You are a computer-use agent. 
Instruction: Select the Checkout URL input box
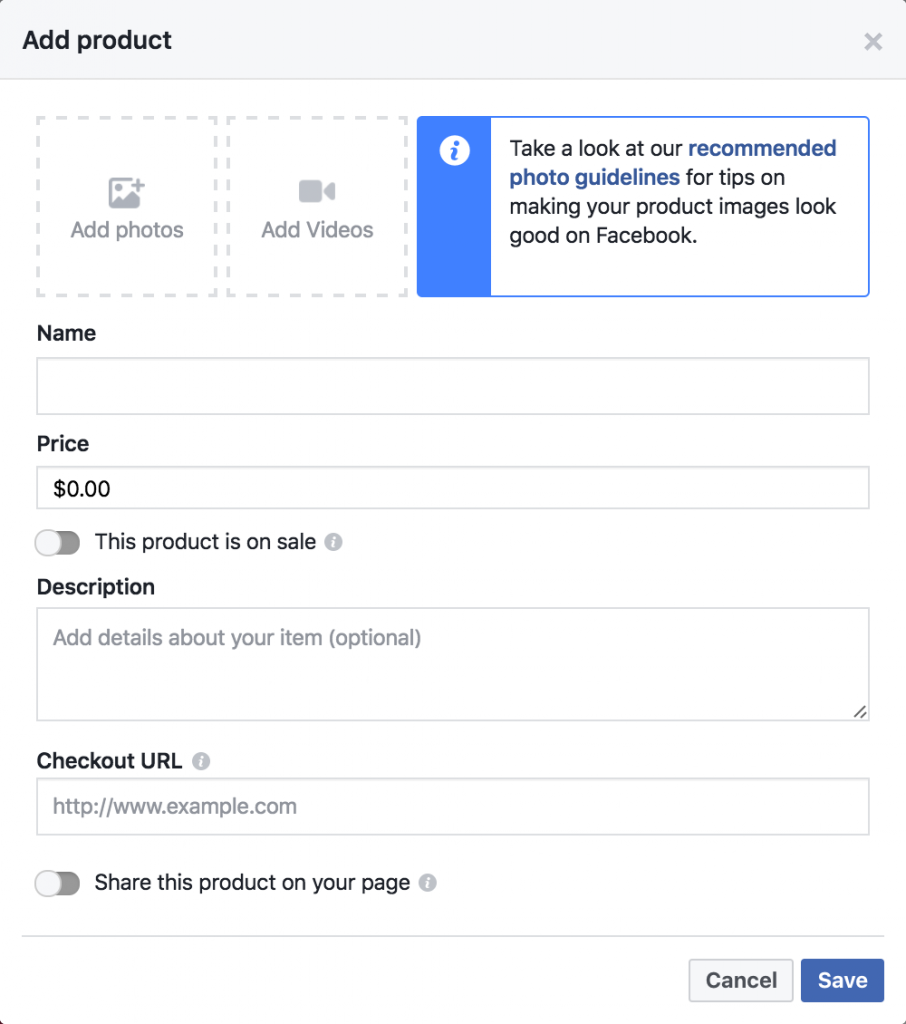tap(453, 807)
